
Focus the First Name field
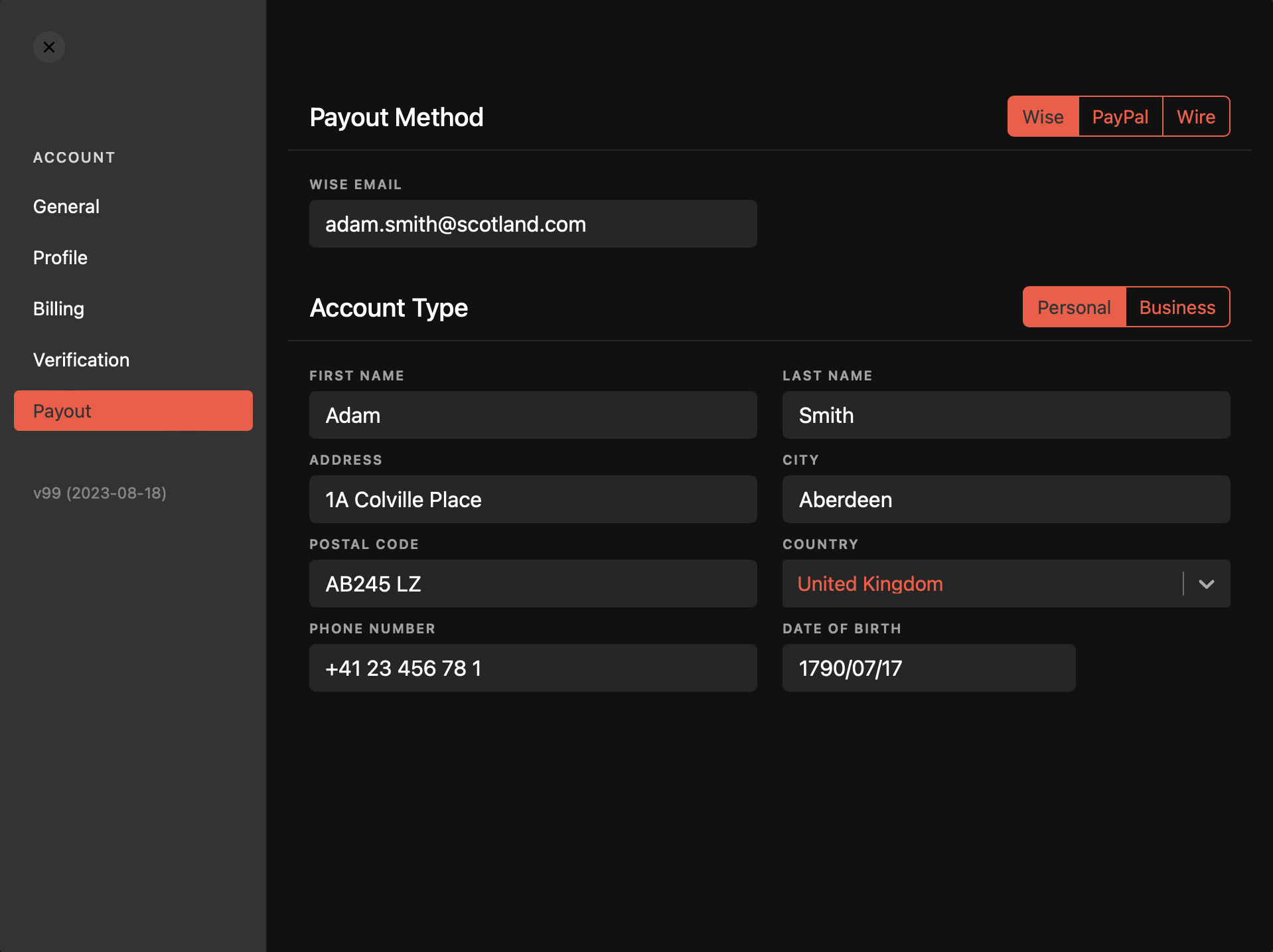(532, 416)
